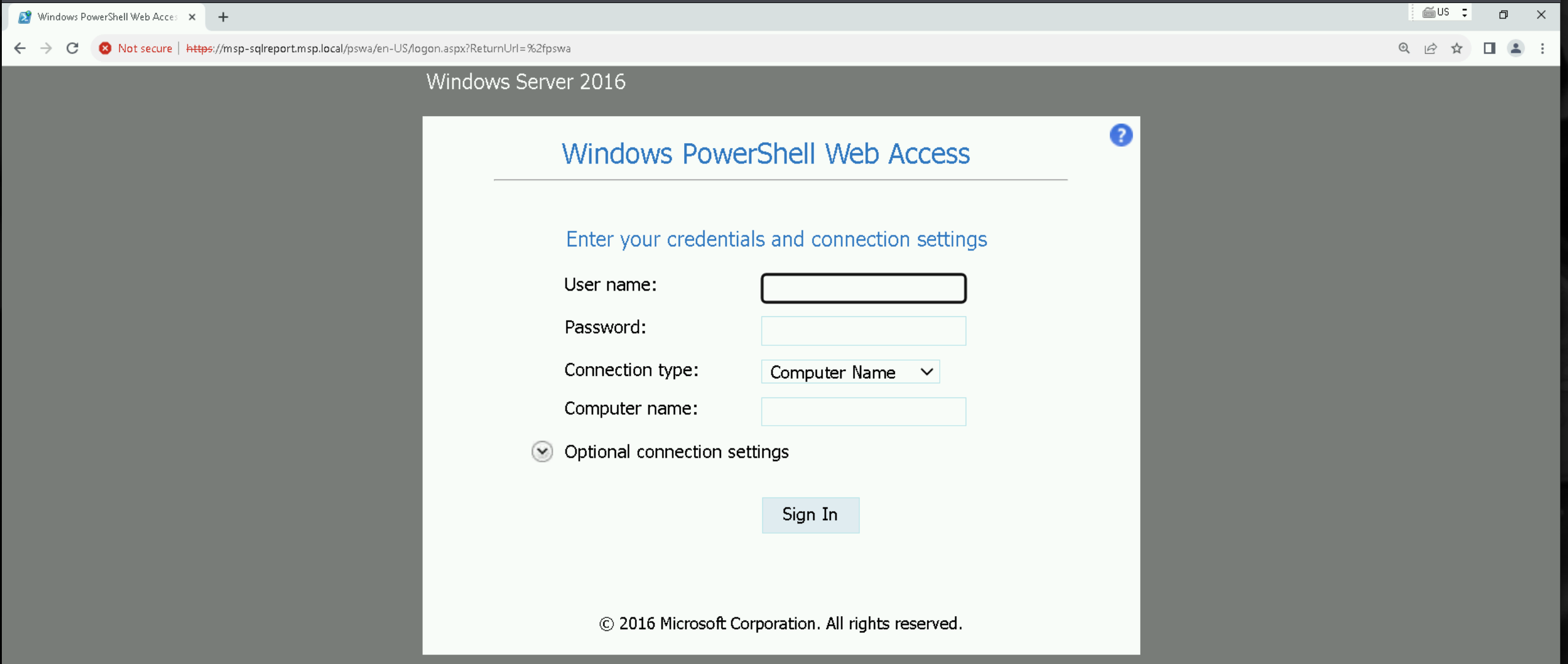Go back to the previous page
Viewport: 1568px width, 664px height.
click(x=20, y=49)
